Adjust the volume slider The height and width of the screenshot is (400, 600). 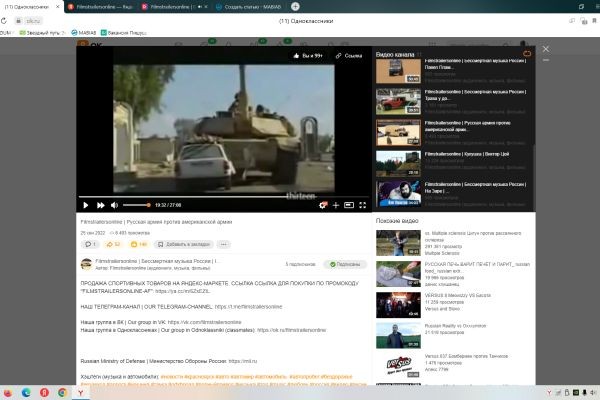coord(136,205)
